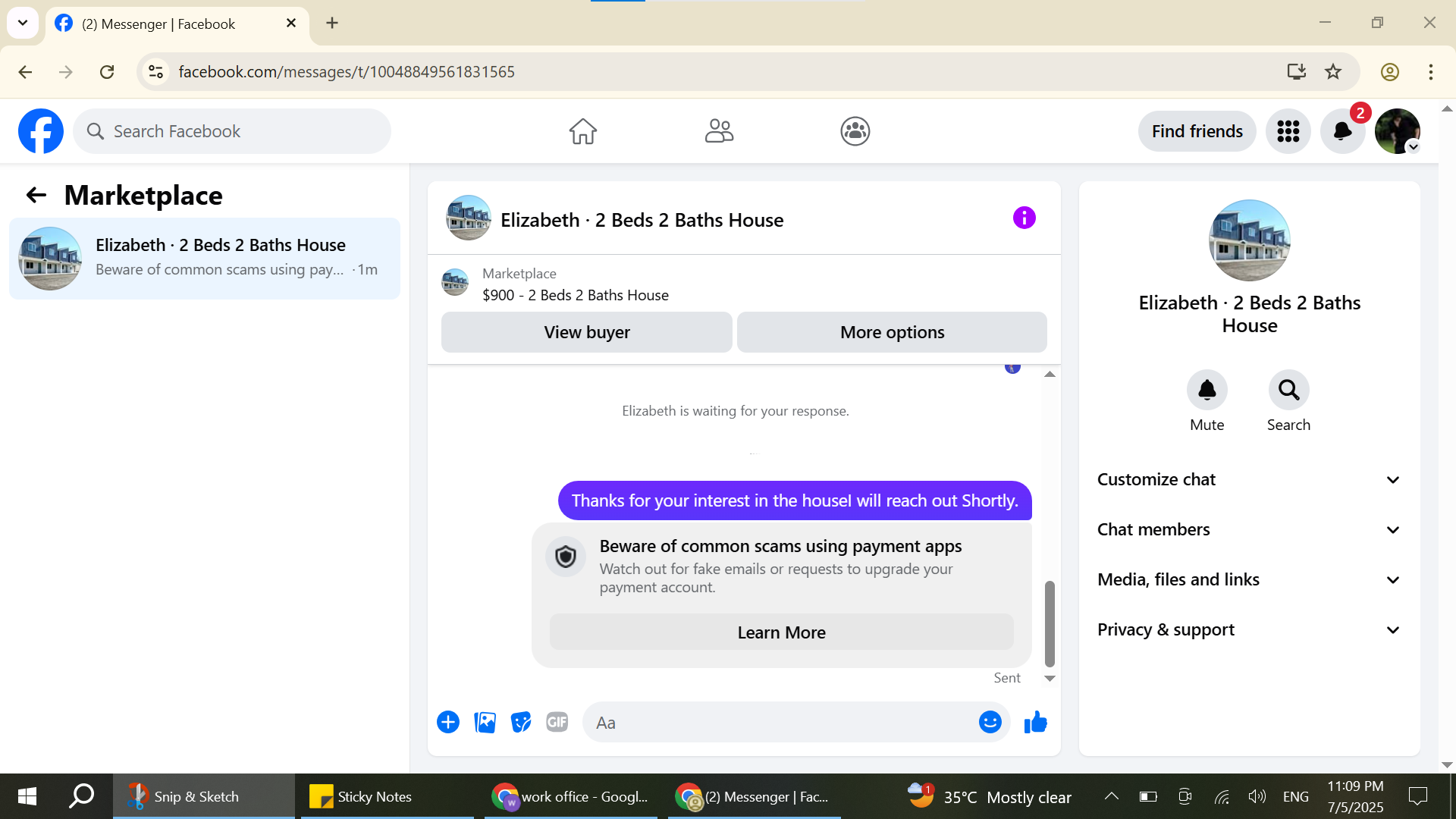1456x819 pixels.
Task: Expand Privacy & support section
Action: 1249,629
